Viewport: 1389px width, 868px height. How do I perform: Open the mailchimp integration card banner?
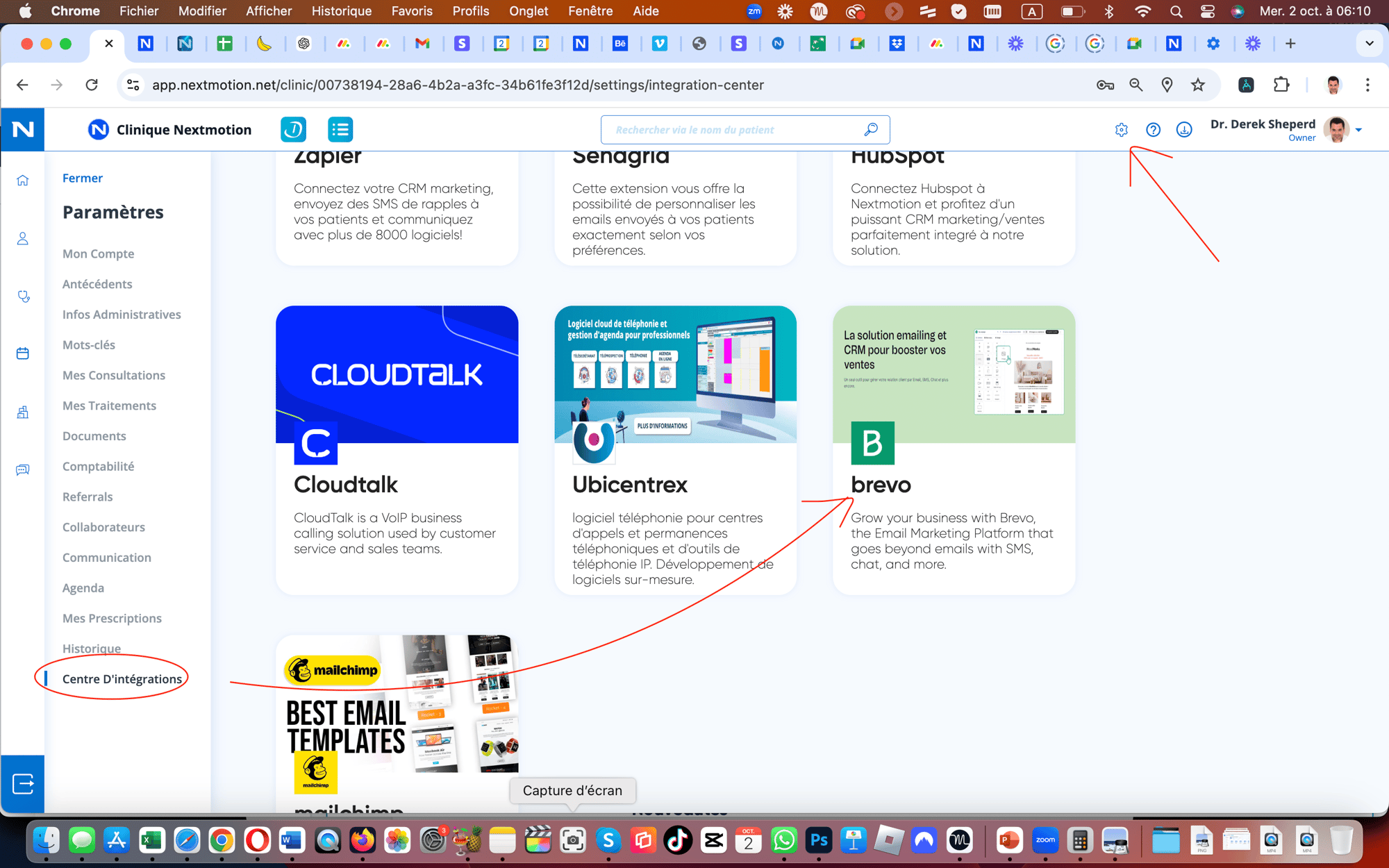(397, 703)
